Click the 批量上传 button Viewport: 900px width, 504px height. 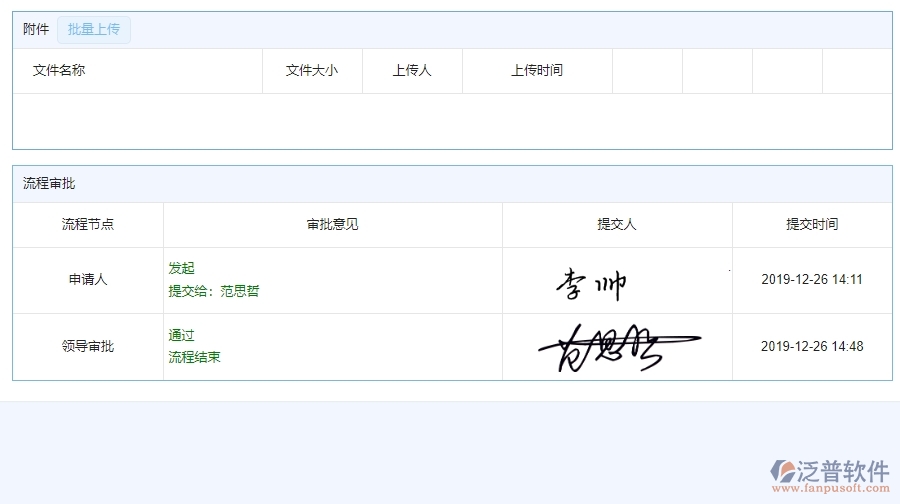[94, 30]
